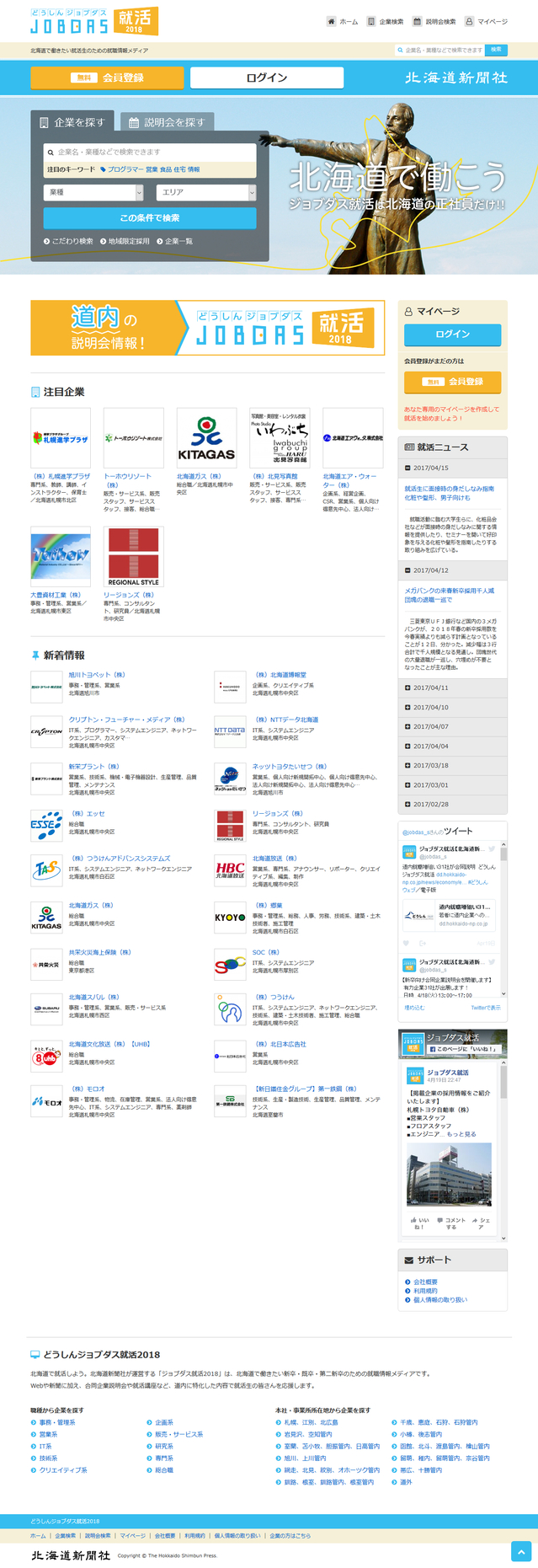Click the hero keyword search input

click(x=150, y=152)
